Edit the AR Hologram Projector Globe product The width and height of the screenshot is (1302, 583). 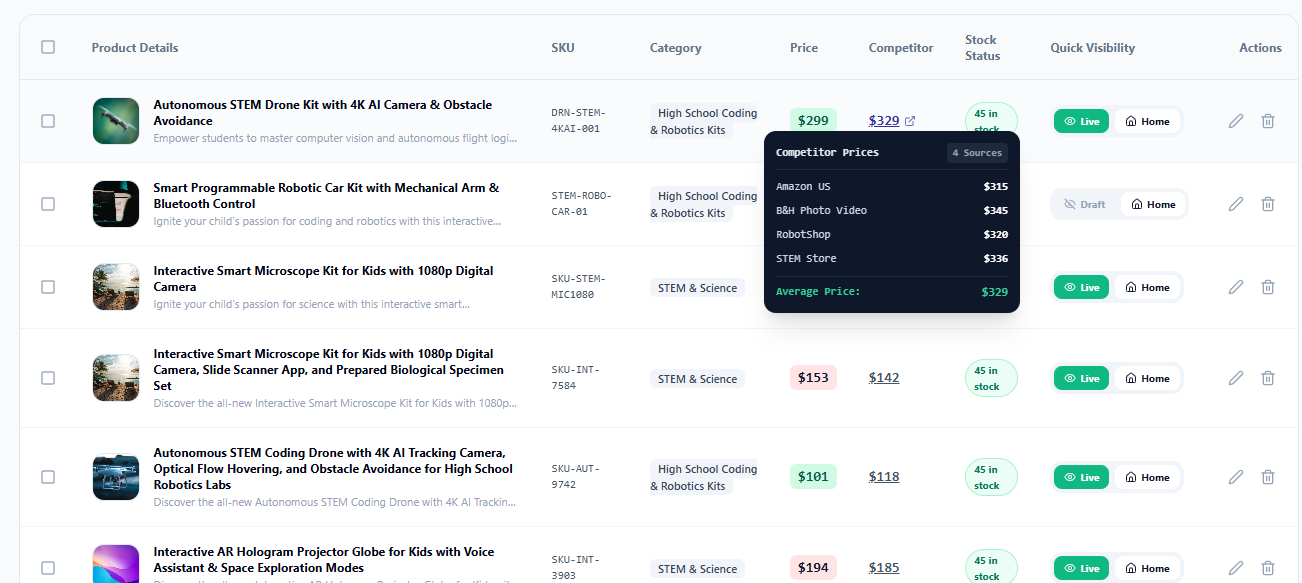pos(1236,568)
